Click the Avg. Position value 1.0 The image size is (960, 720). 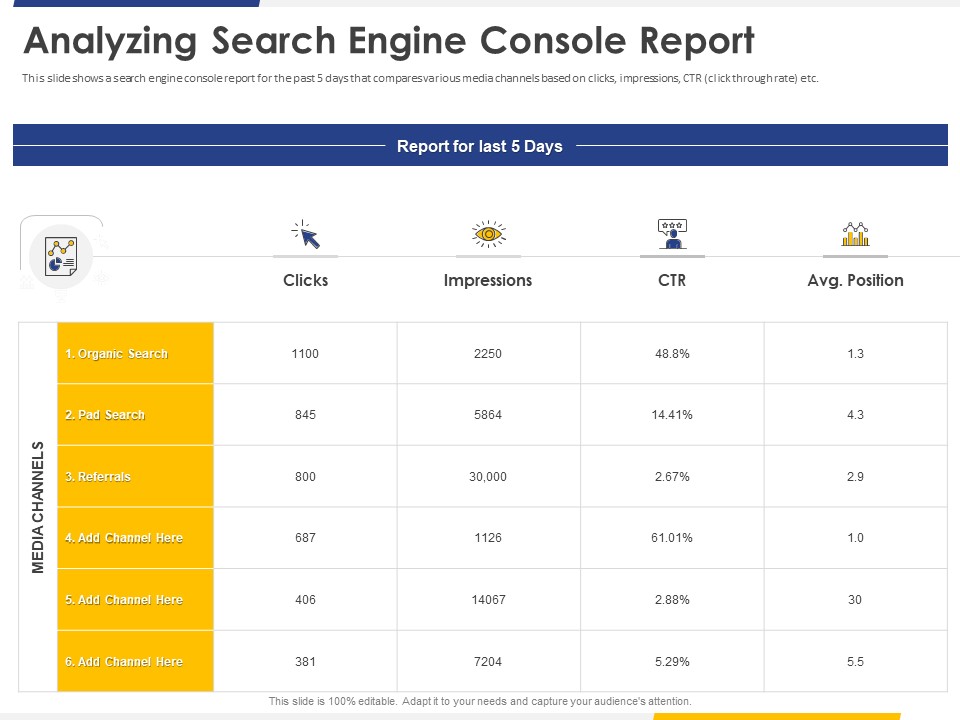(855, 538)
